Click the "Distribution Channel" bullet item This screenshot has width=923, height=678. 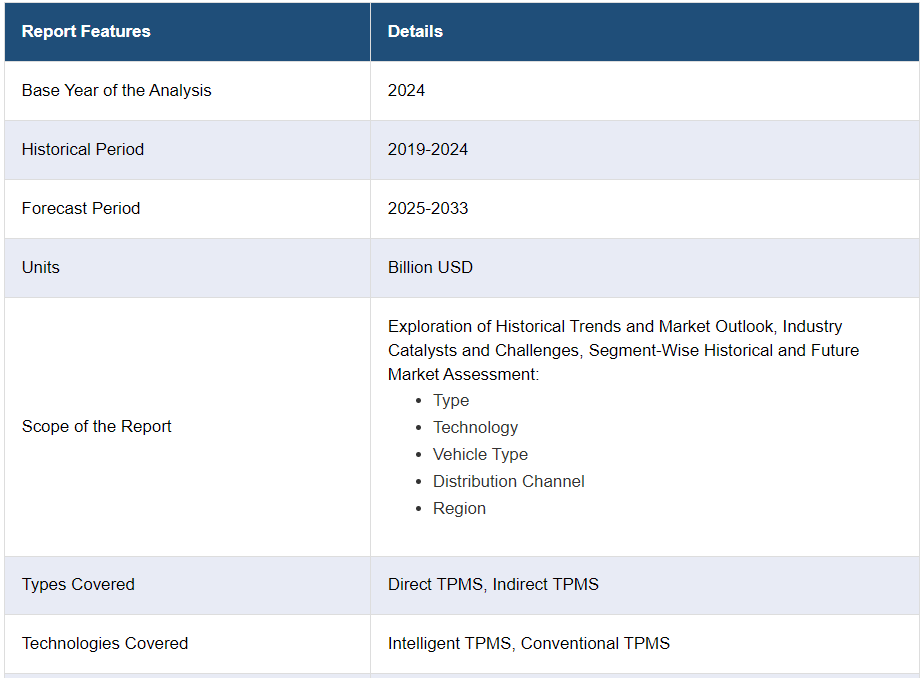coord(508,481)
